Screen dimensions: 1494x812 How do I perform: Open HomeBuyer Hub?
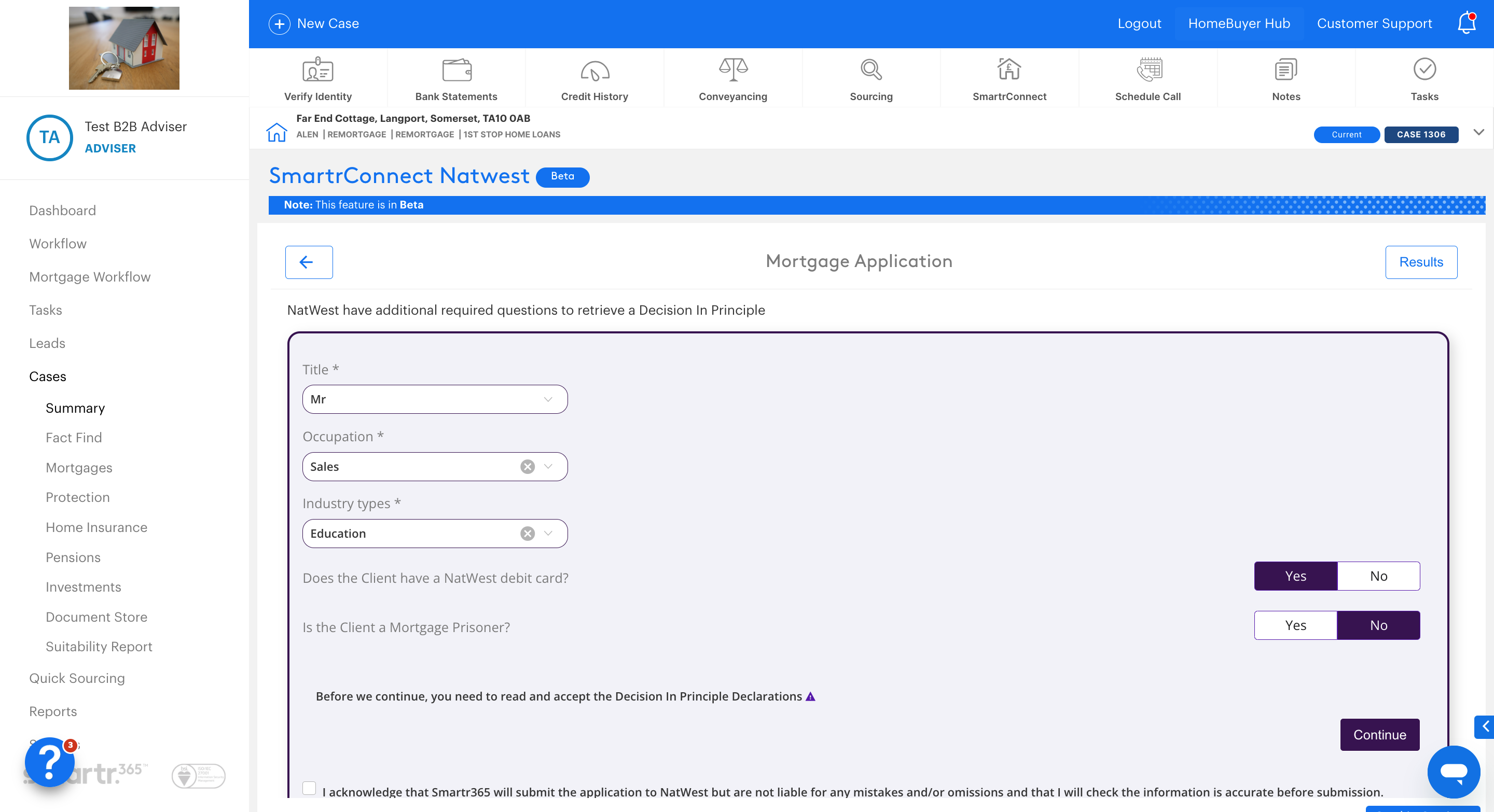click(1239, 24)
